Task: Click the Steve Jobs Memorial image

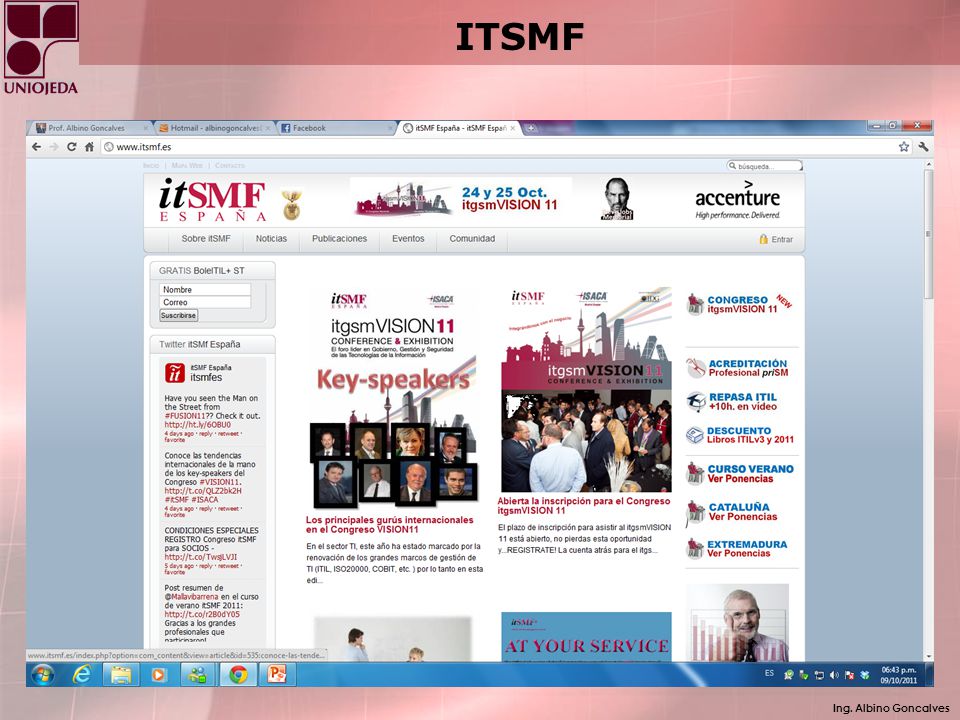Action: pos(617,198)
